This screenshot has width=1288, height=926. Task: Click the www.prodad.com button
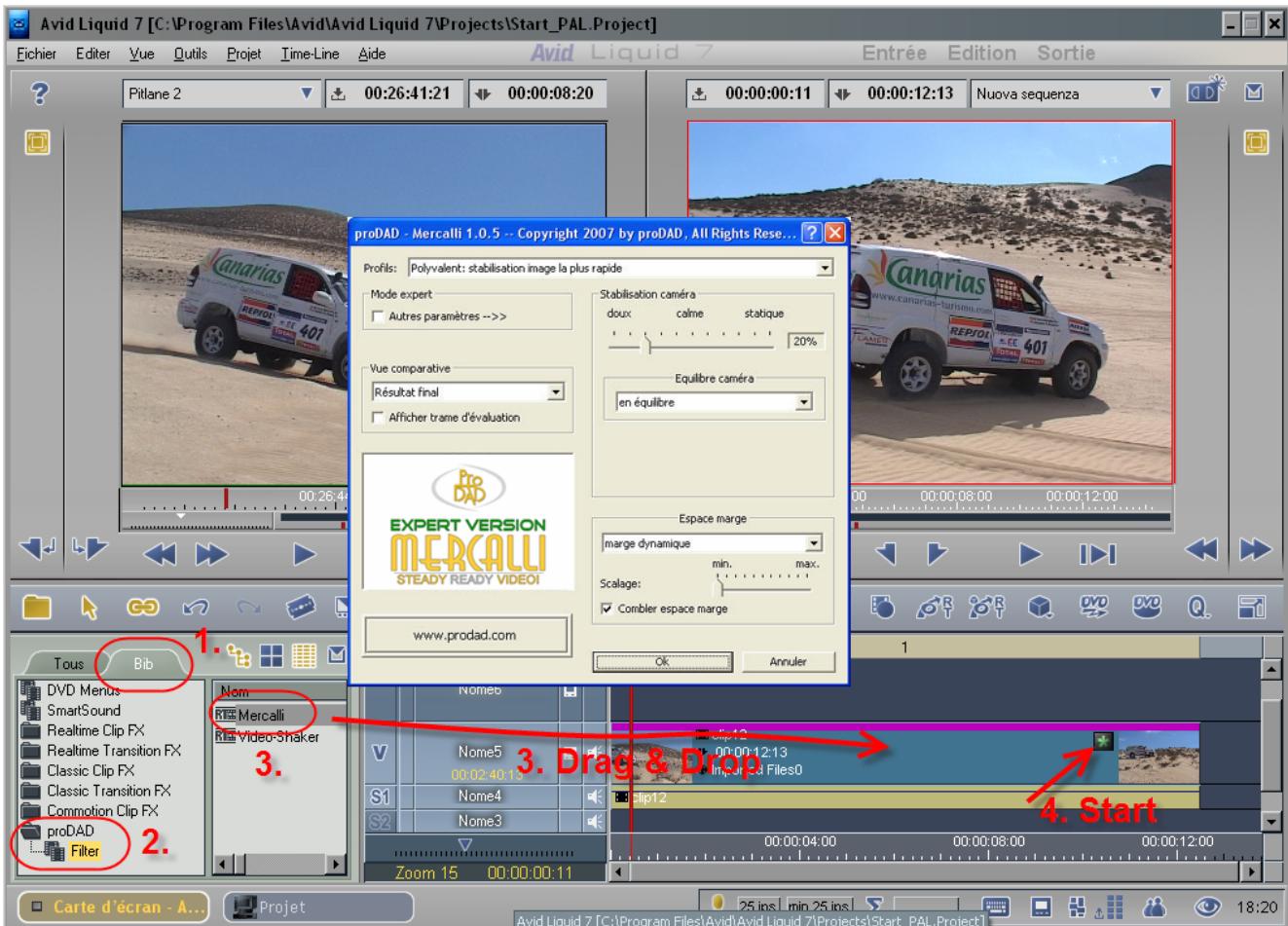(466, 635)
